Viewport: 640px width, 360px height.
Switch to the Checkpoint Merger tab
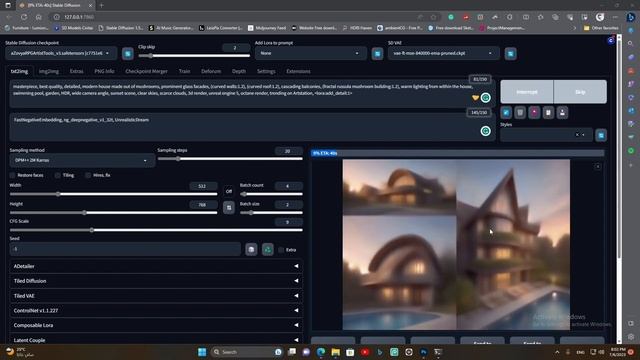coord(147,71)
